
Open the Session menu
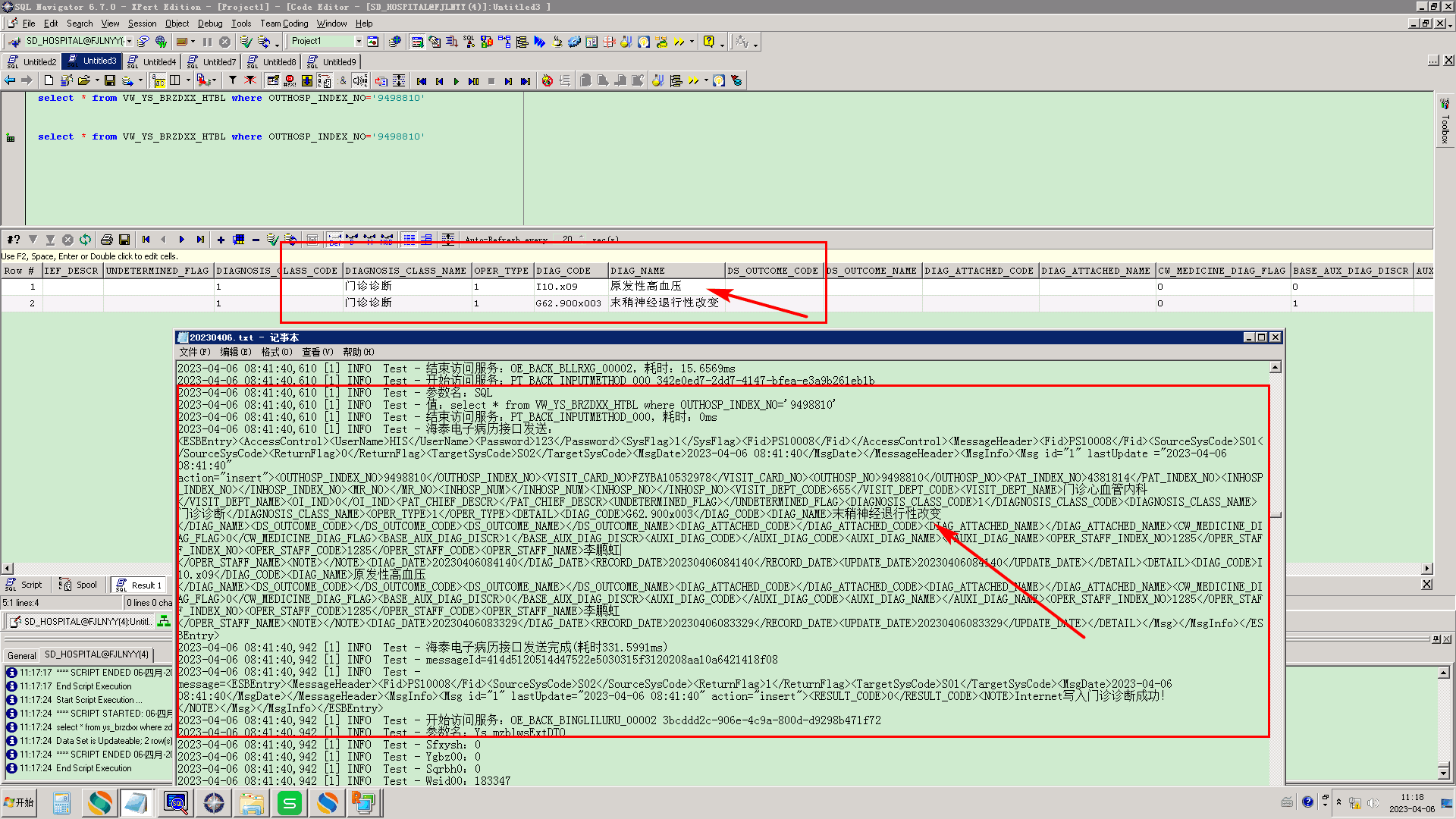(142, 24)
